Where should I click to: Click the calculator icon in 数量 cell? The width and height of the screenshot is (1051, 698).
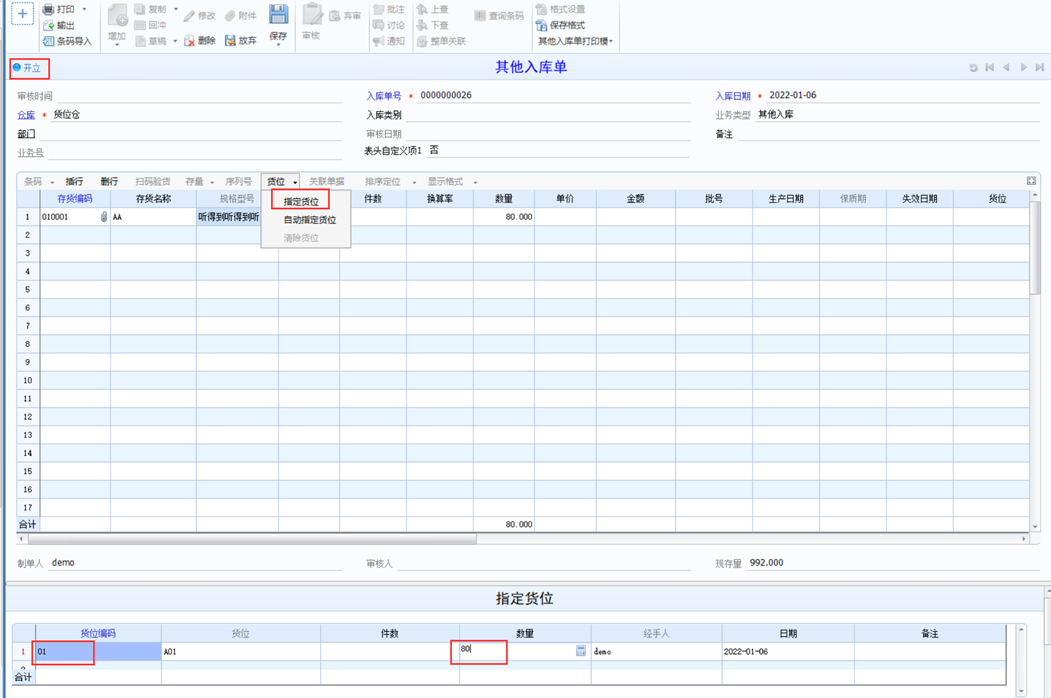click(x=581, y=650)
